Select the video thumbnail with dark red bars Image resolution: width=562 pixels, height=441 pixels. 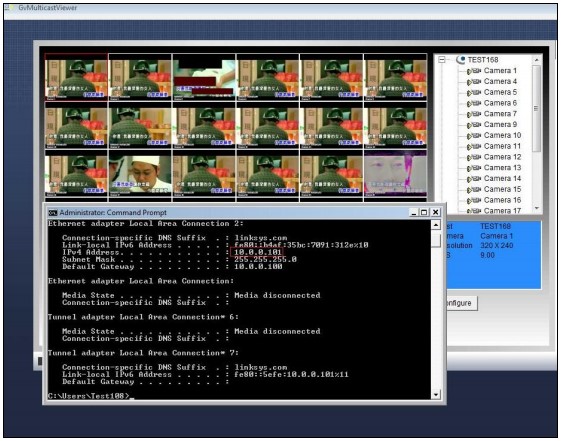(204, 77)
